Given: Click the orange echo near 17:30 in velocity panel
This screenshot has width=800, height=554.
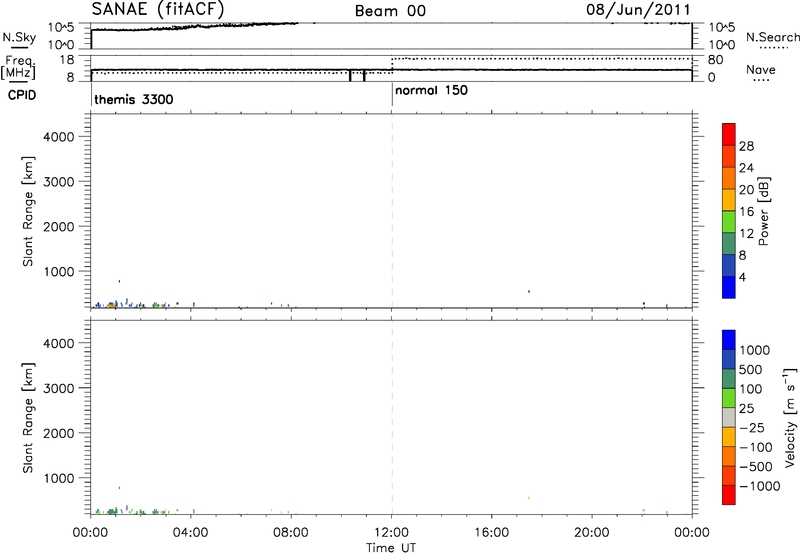Looking at the screenshot, I should coord(529,498).
